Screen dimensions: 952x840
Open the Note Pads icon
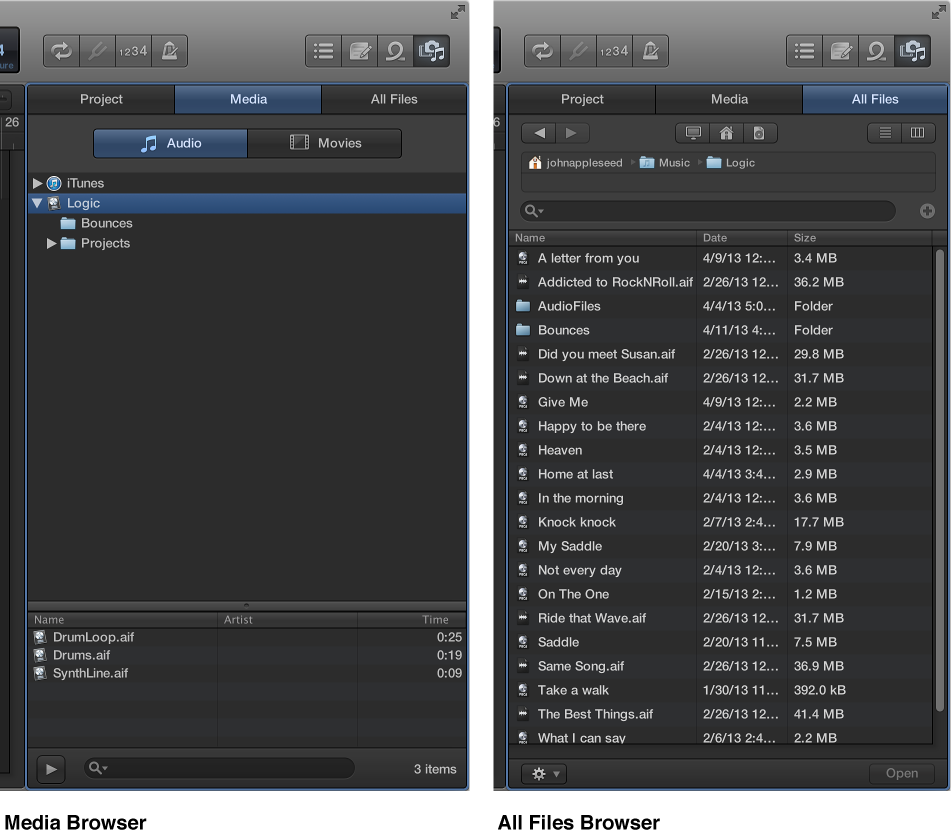pyautogui.click(x=360, y=51)
